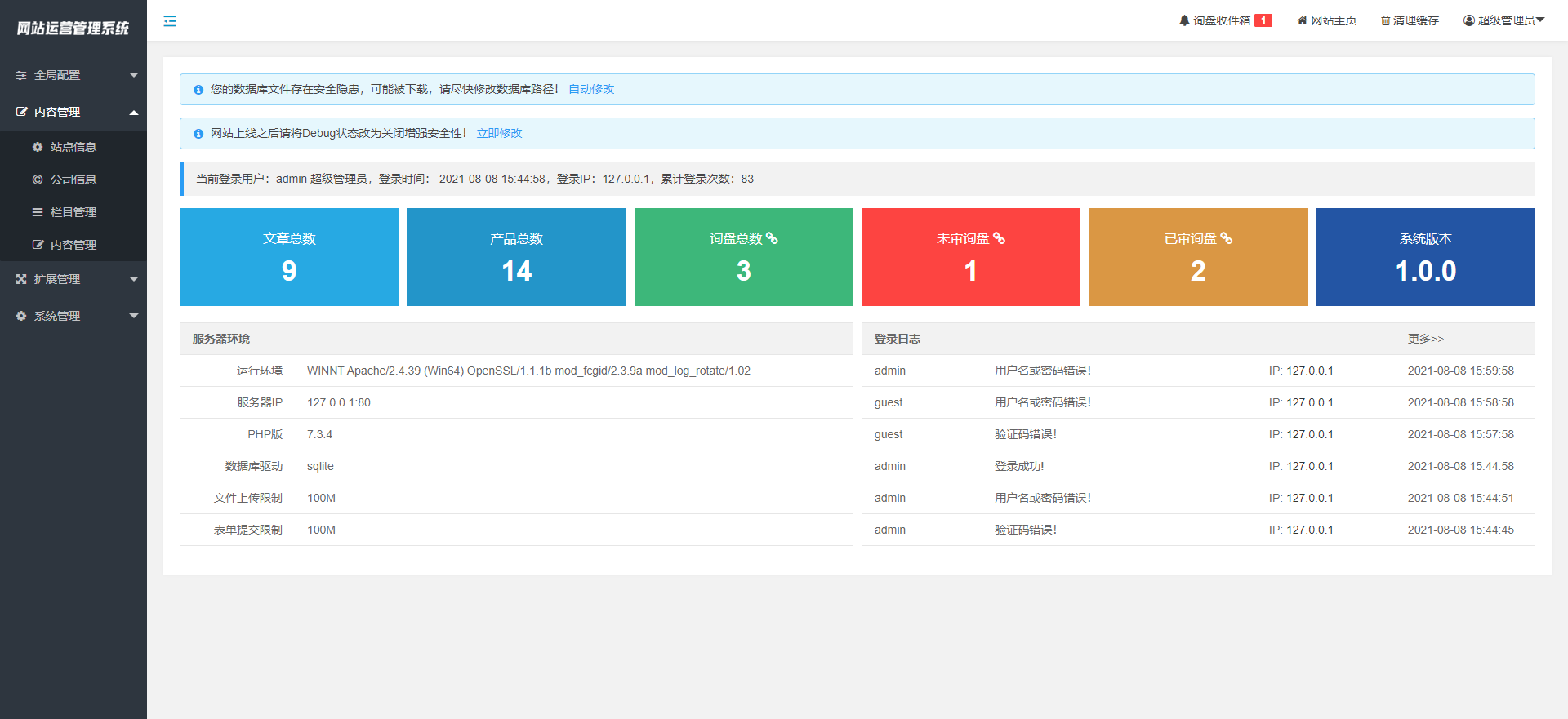Click the 立即修改 Debug status link
The width and height of the screenshot is (1568, 719).
tap(499, 133)
